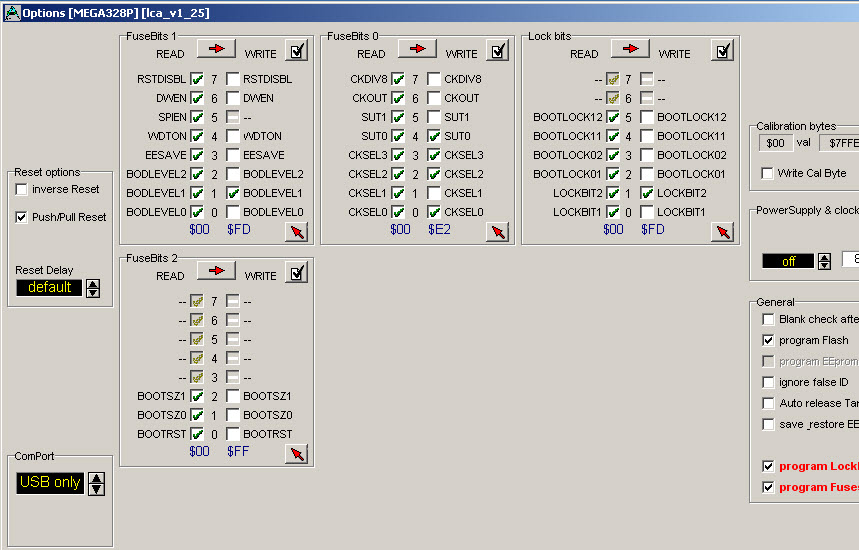Enable Write Cal Byte checkbox
859x550 pixels.
point(768,174)
